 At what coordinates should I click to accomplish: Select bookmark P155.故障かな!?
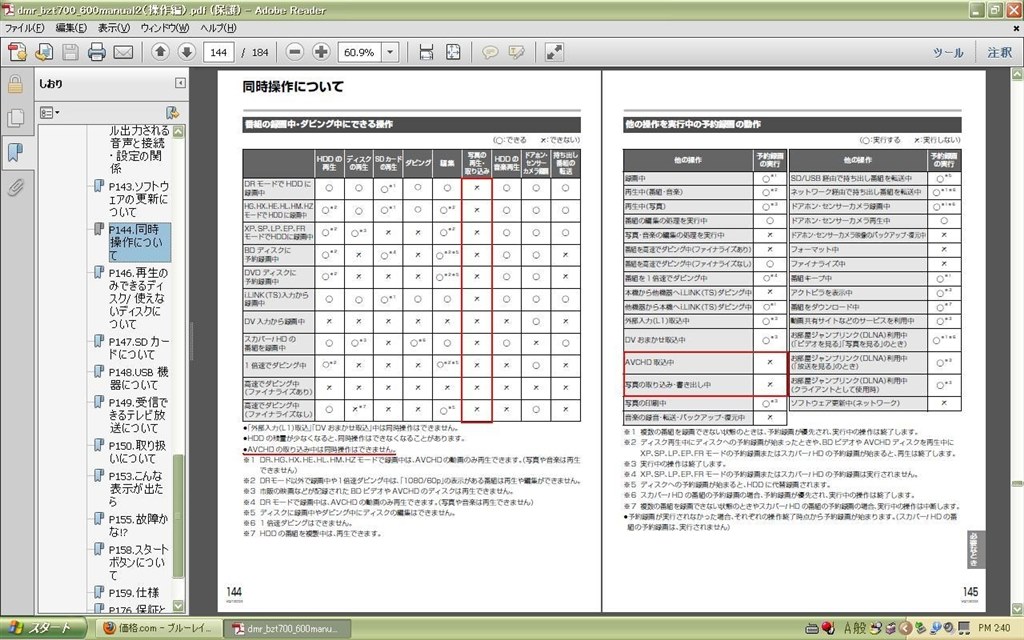139,525
